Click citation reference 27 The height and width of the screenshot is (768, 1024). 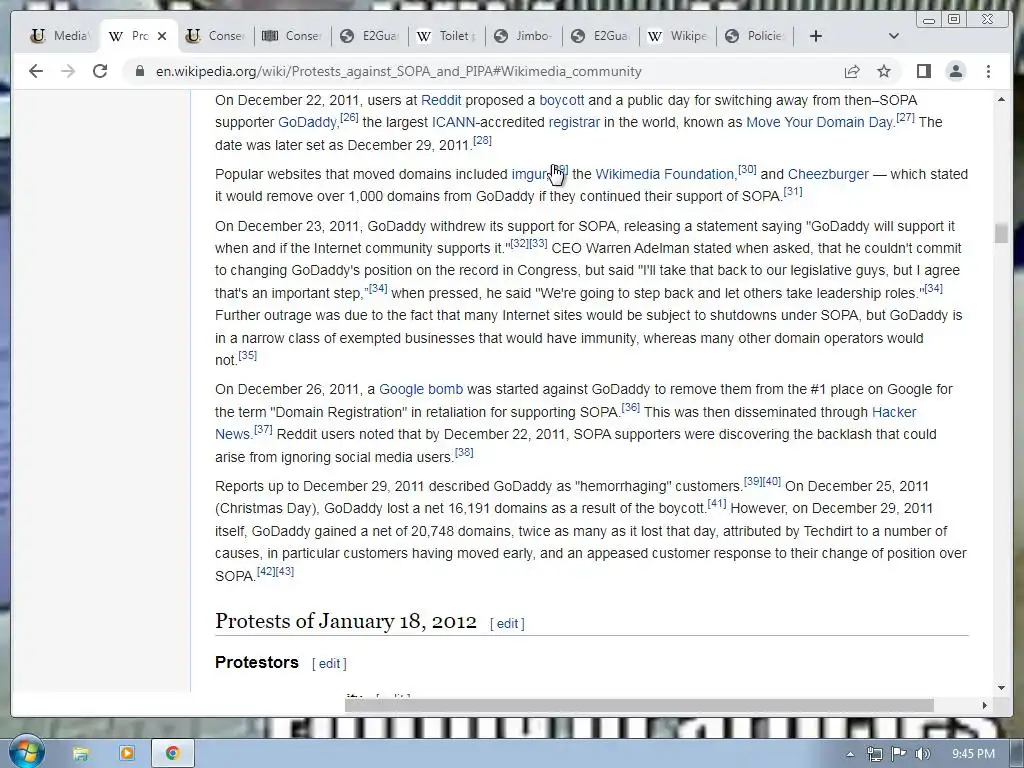(x=905, y=118)
